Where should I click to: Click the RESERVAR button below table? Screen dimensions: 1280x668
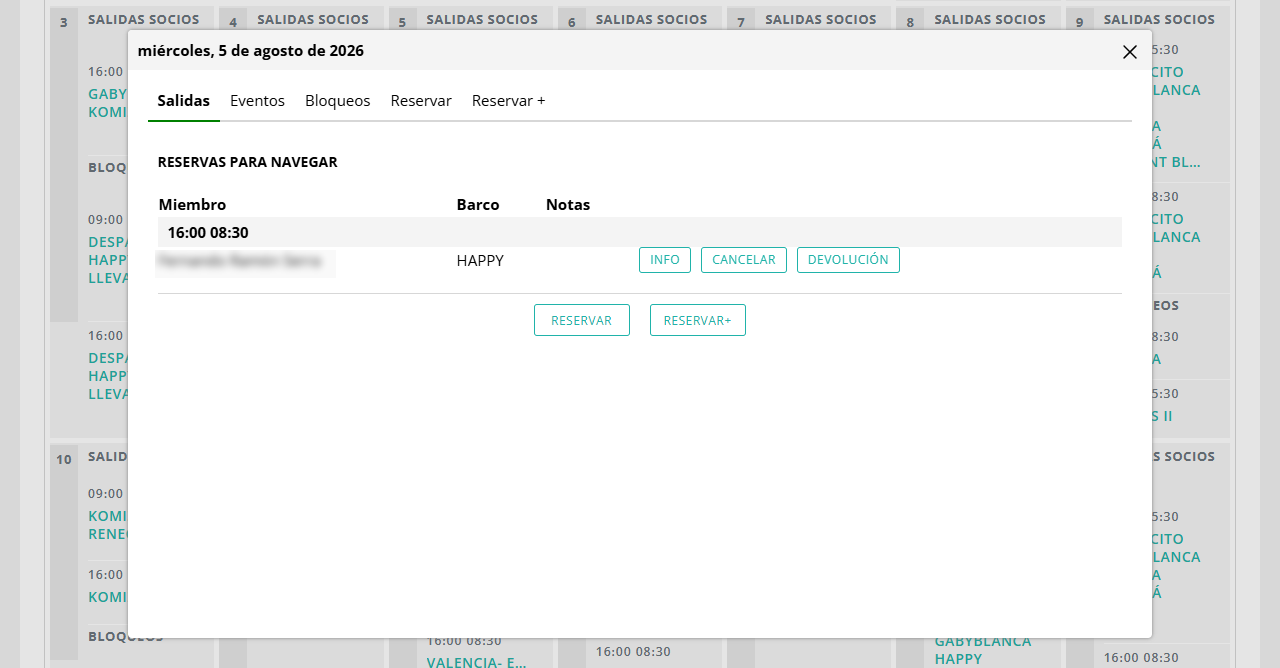582,320
